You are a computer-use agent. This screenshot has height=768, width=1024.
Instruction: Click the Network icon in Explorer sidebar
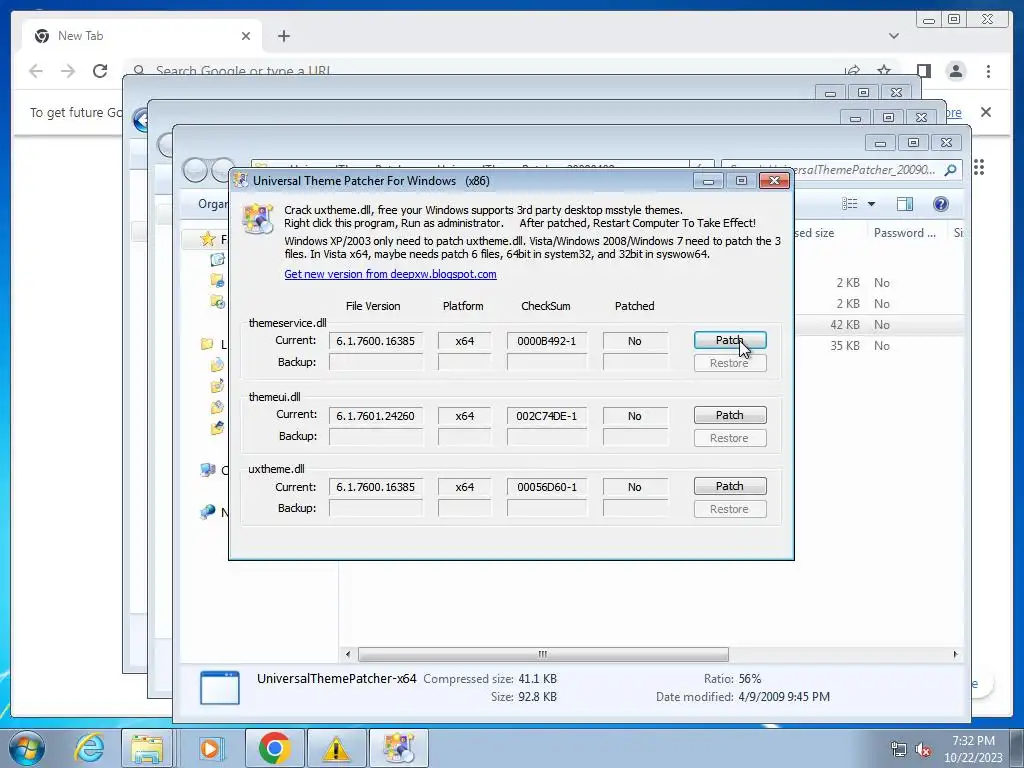point(208,511)
